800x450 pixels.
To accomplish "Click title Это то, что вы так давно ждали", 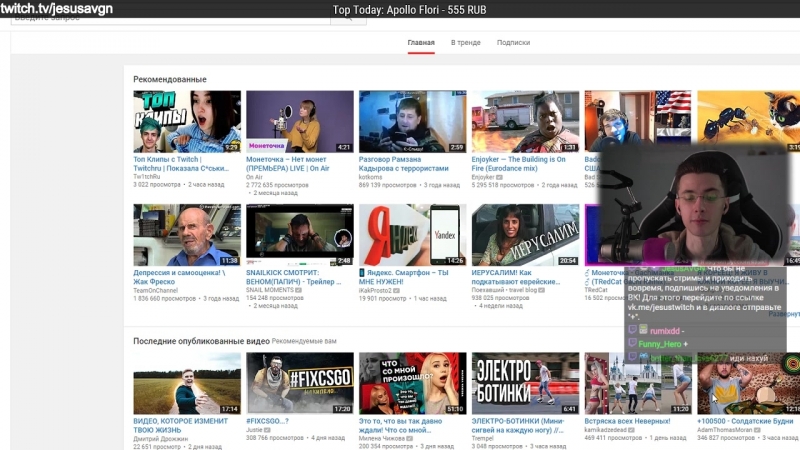I will coord(401,425).
